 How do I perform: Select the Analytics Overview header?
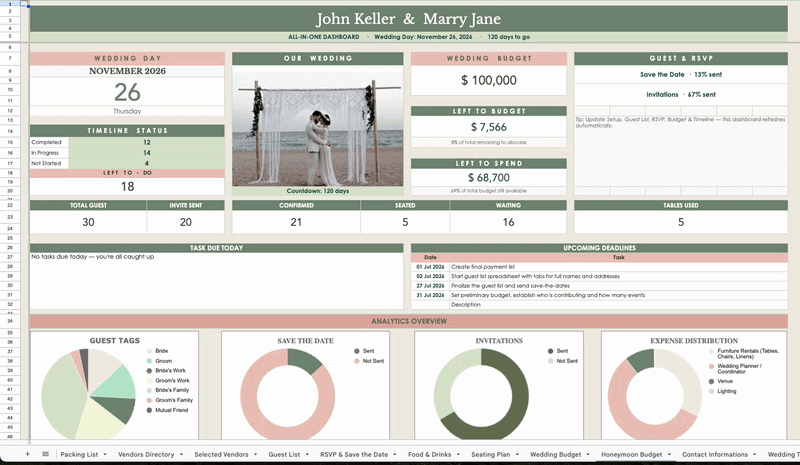(x=409, y=321)
